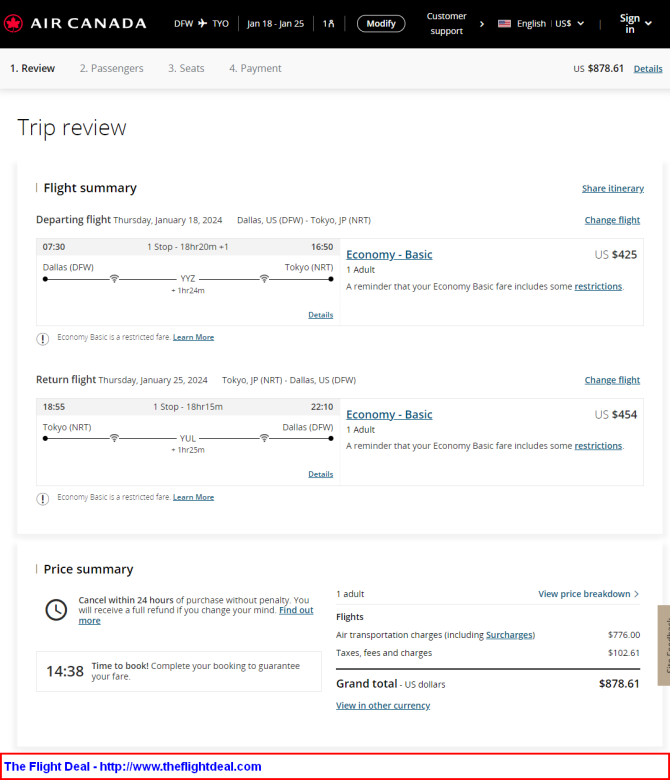Expand View price breakdown
This screenshot has height=780, width=670.
coord(588,594)
